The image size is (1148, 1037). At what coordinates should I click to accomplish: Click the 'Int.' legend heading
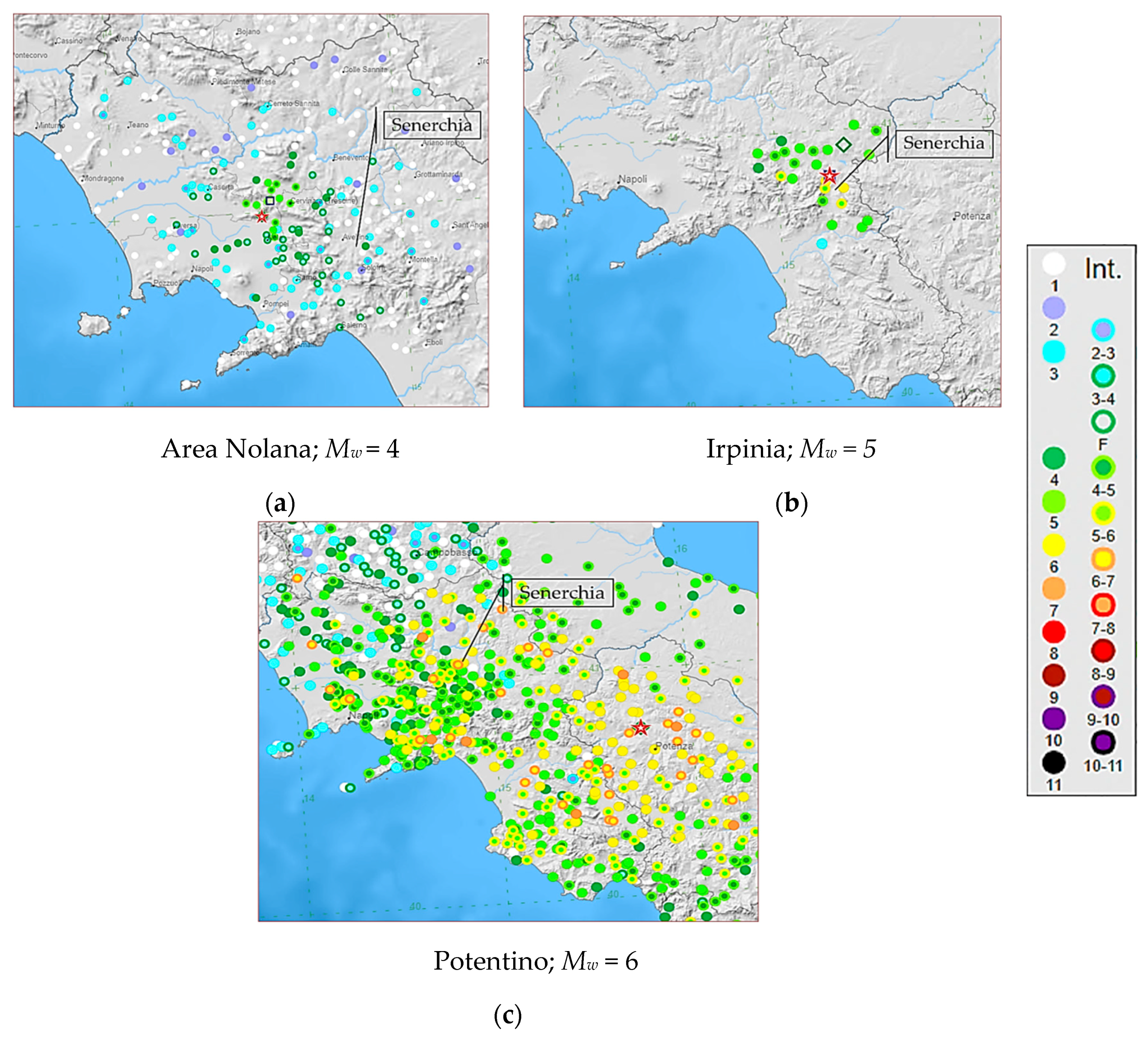tap(1103, 268)
